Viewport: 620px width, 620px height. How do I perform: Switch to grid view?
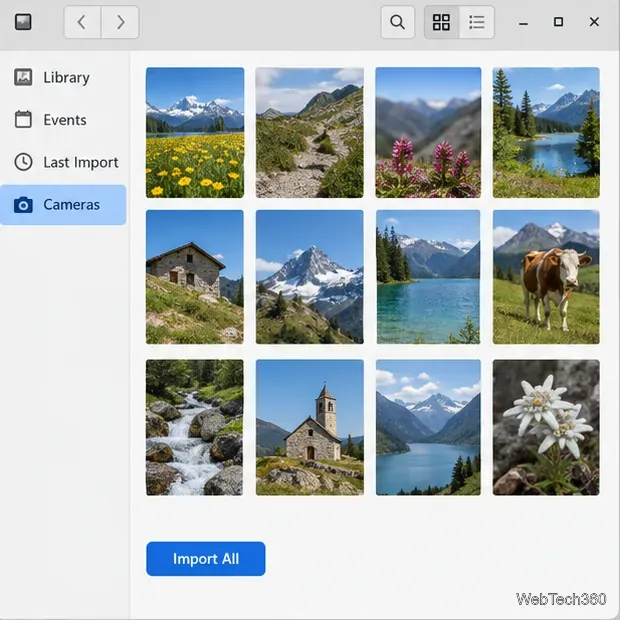(441, 22)
